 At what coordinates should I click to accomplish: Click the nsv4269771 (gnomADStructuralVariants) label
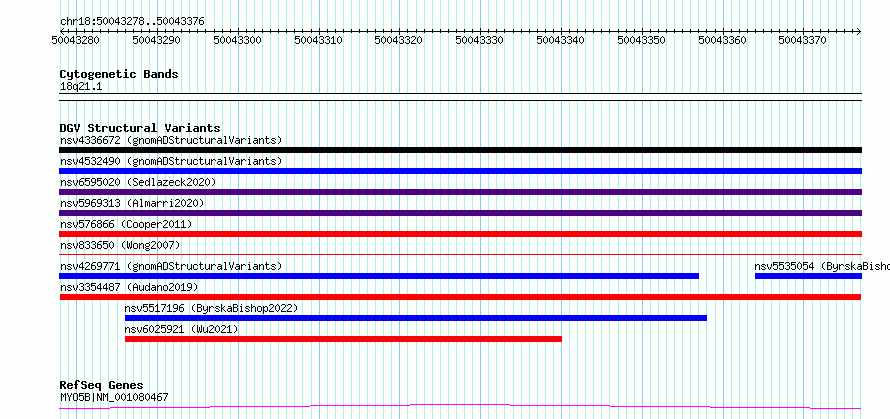click(x=171, y=266)
